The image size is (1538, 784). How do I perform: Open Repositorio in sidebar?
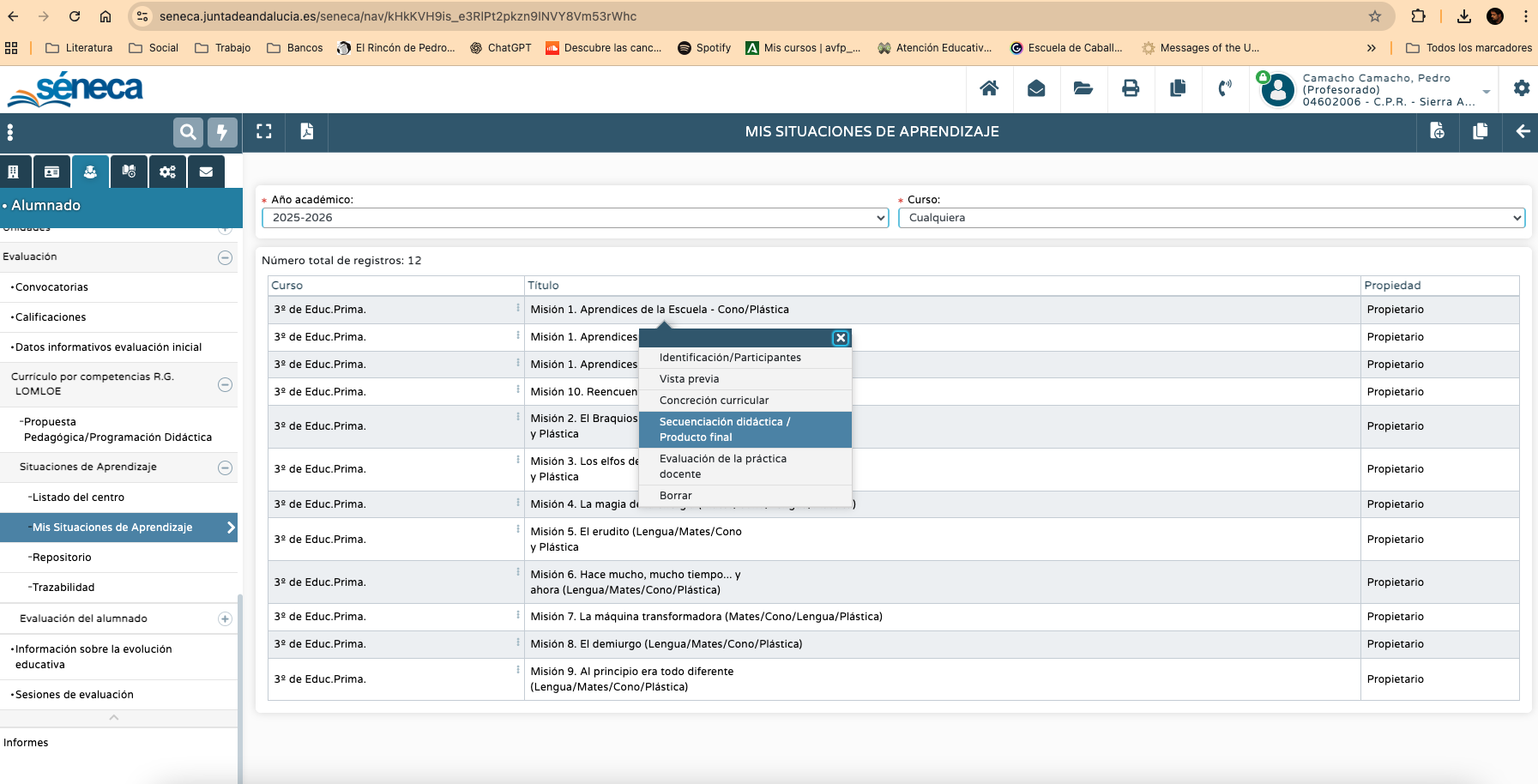(62, 558)
